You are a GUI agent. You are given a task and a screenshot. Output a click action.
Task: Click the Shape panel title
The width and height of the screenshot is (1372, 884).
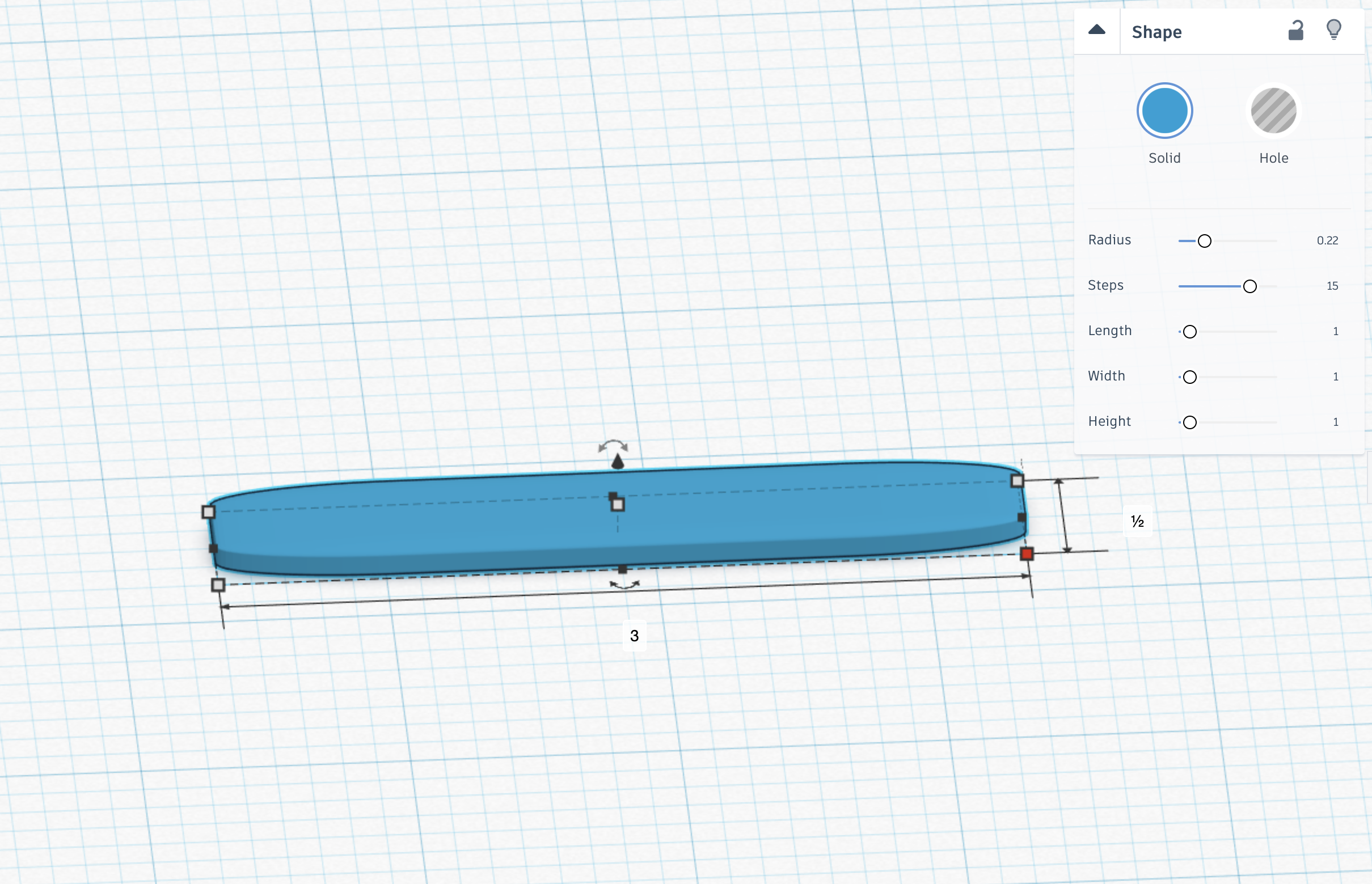[x=1156, y=32]
